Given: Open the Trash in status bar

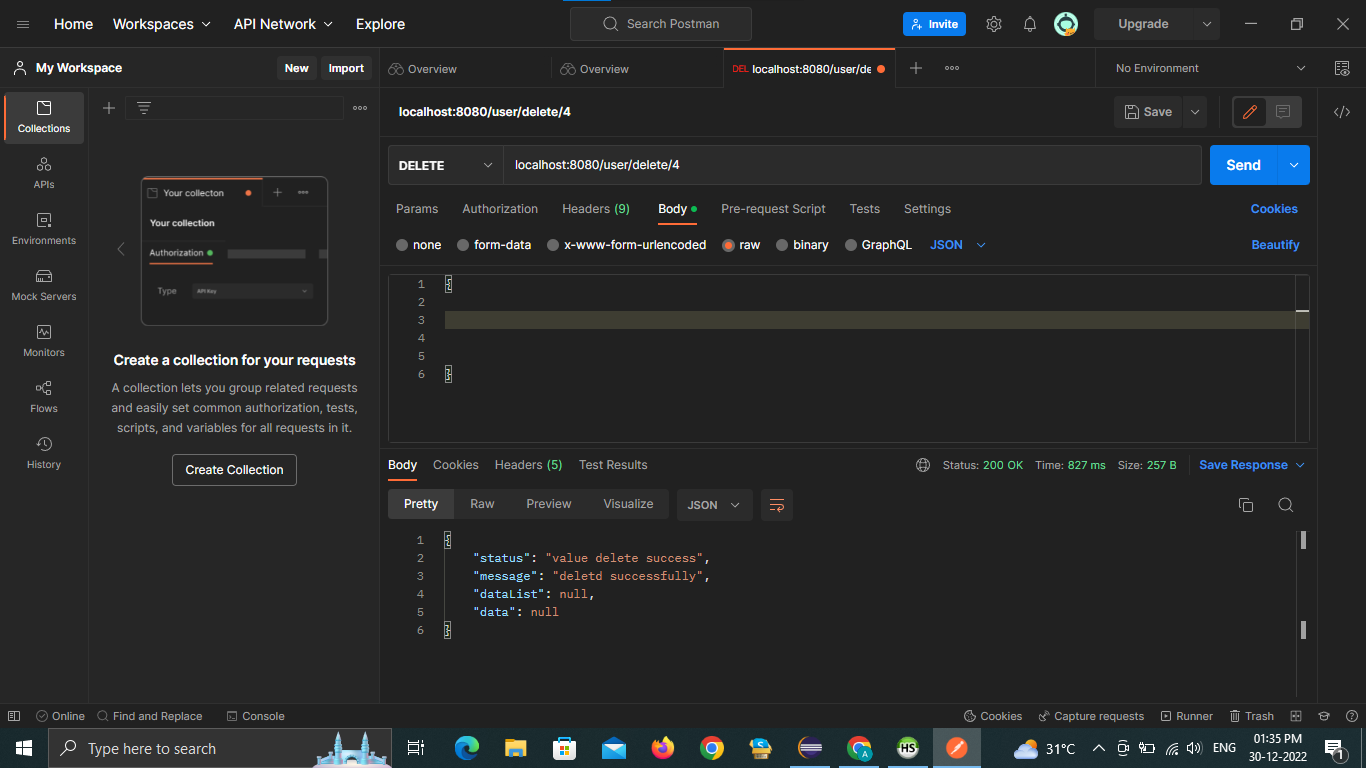Looking at the screenshot, I should 1252,716.
